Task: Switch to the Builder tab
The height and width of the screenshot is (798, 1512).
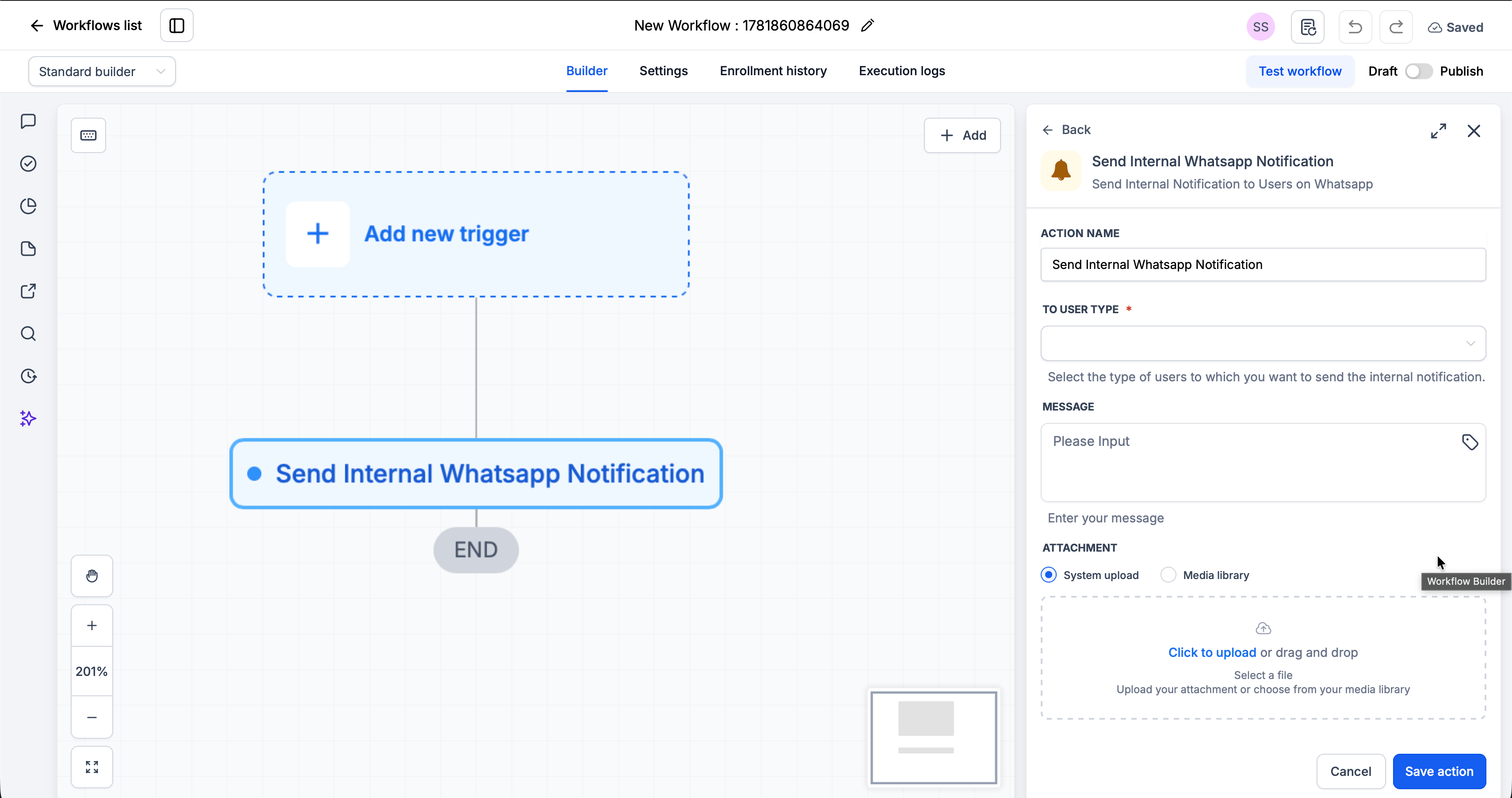Action: (586, 71)
